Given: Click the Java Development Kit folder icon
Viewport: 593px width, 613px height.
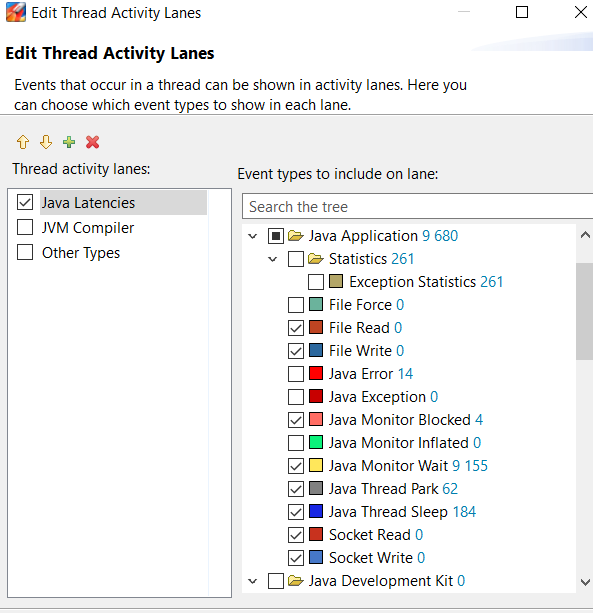Looking at the screenshot, I should tap(296, 581).
